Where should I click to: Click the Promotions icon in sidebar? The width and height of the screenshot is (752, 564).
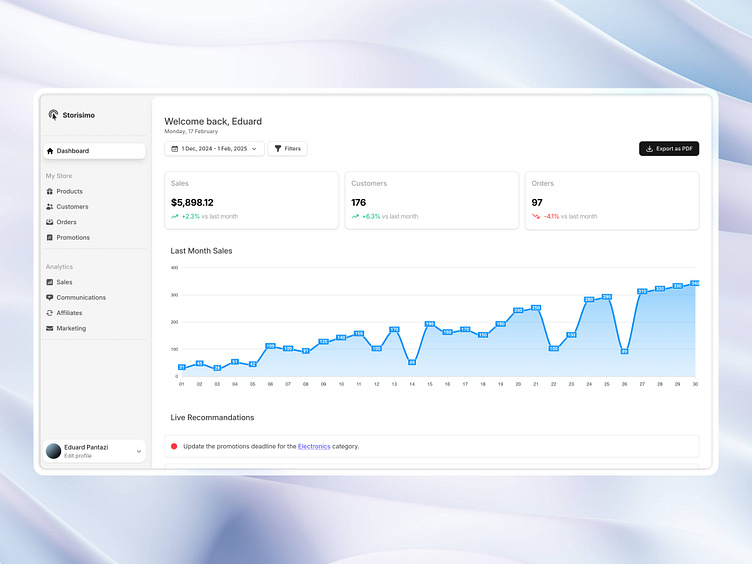(x=50, y=238)
